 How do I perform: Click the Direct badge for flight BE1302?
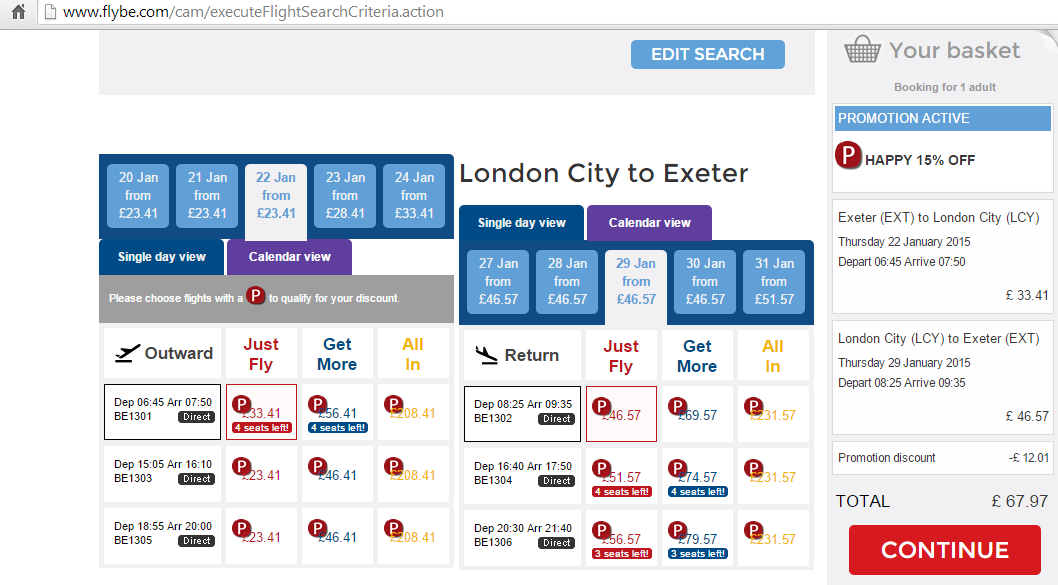[557, 419]
